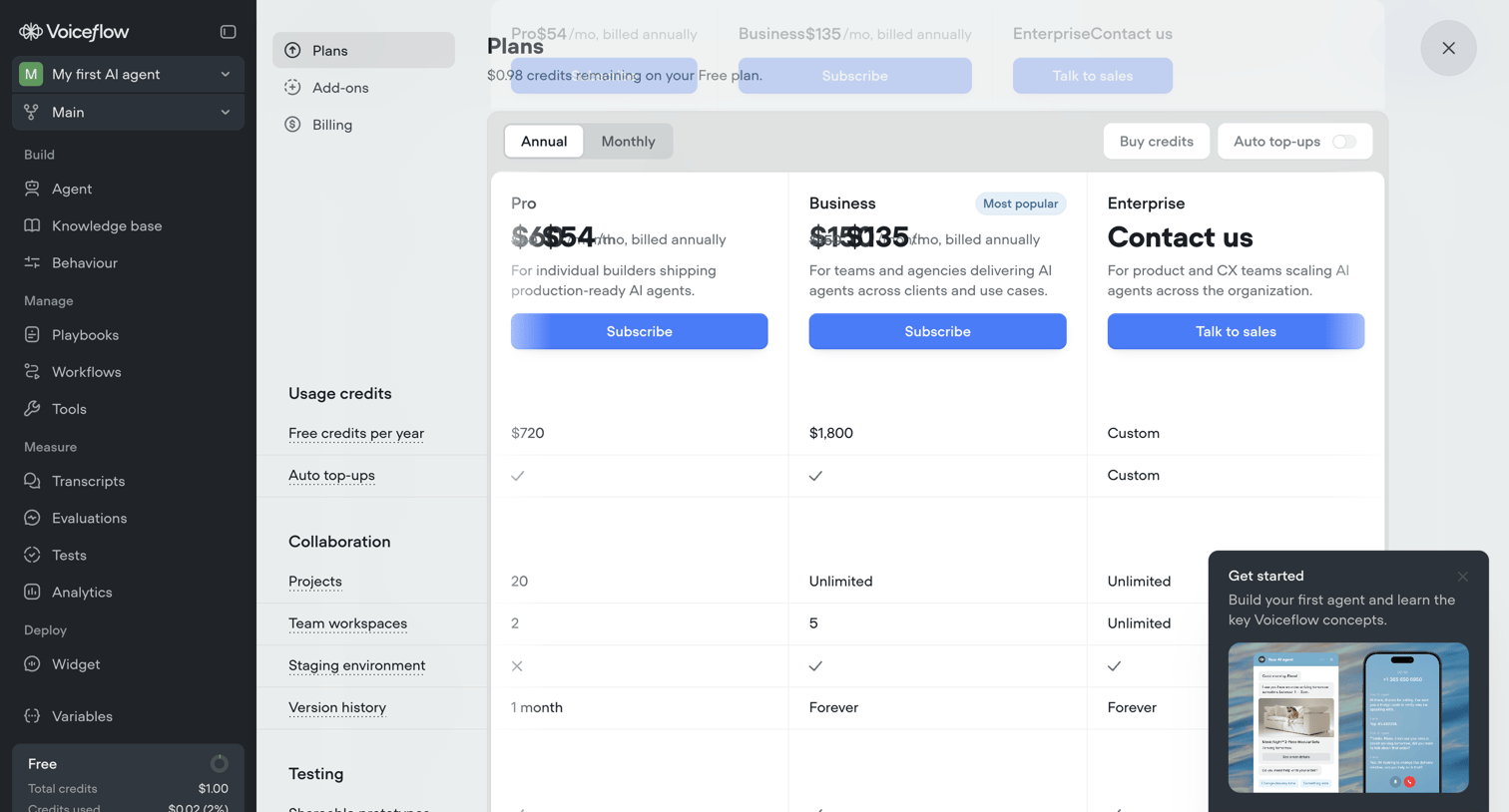
Task: Click the Billing dollar icon
Action: [292, 125]
